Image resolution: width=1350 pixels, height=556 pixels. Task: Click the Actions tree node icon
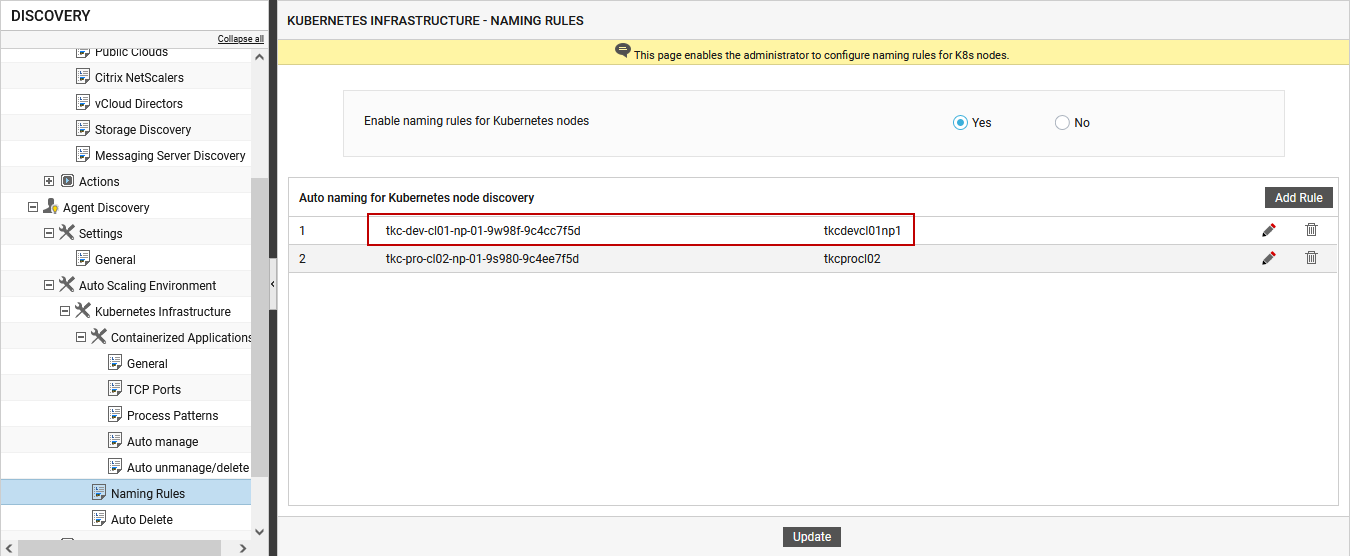point(67,181)
